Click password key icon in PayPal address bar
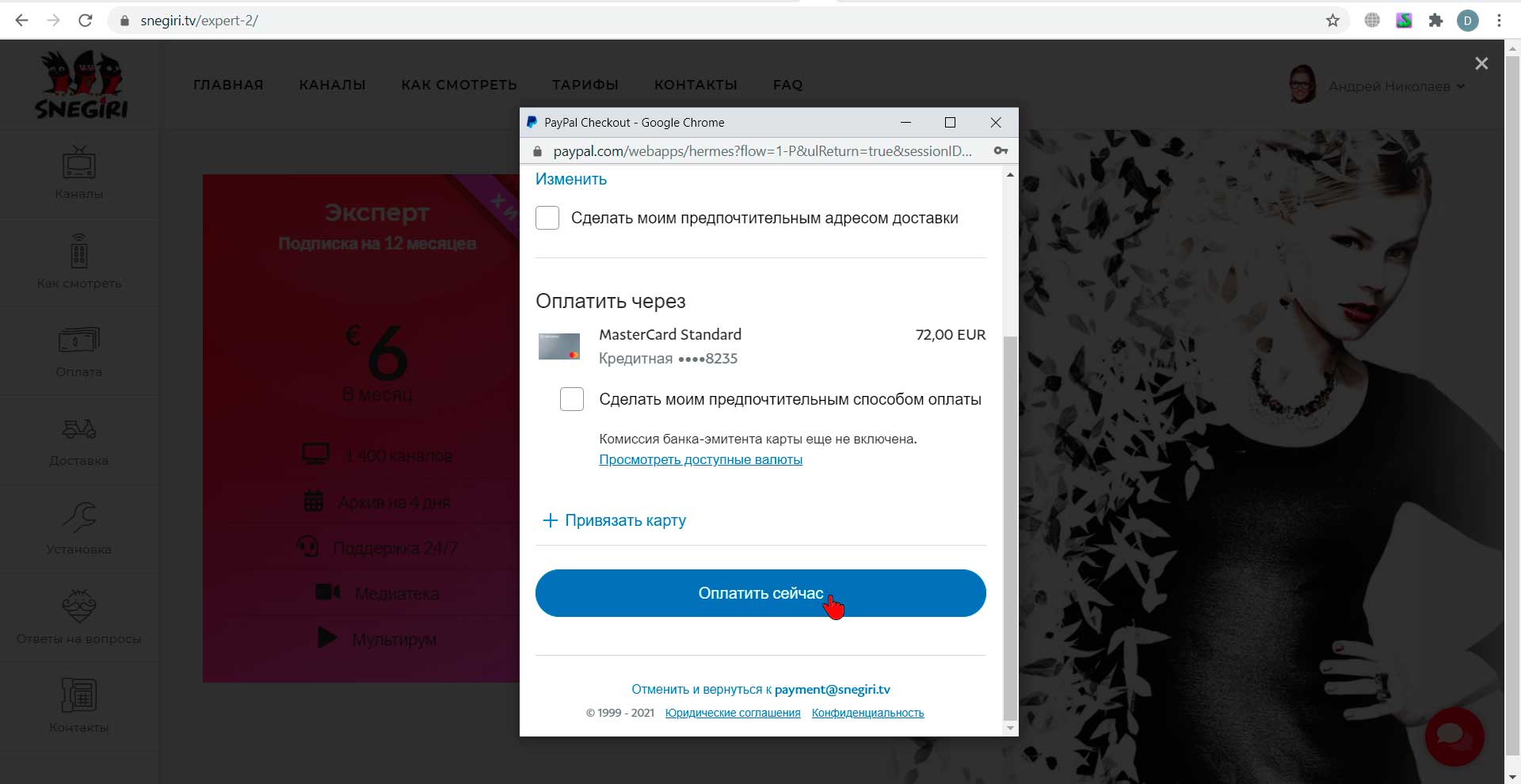Viewport: 1521px width, 784px height. [1001, 151]
